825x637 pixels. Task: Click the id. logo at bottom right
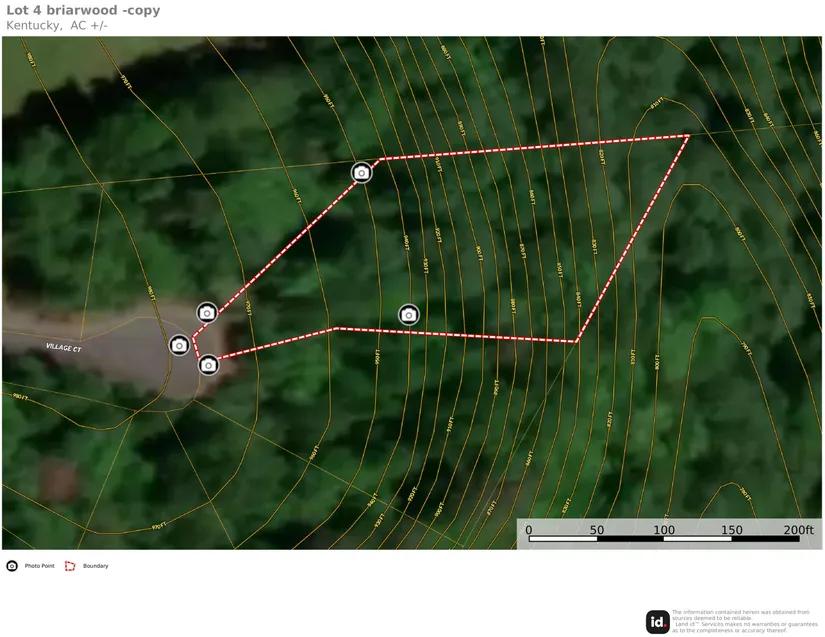coord(657,622)
